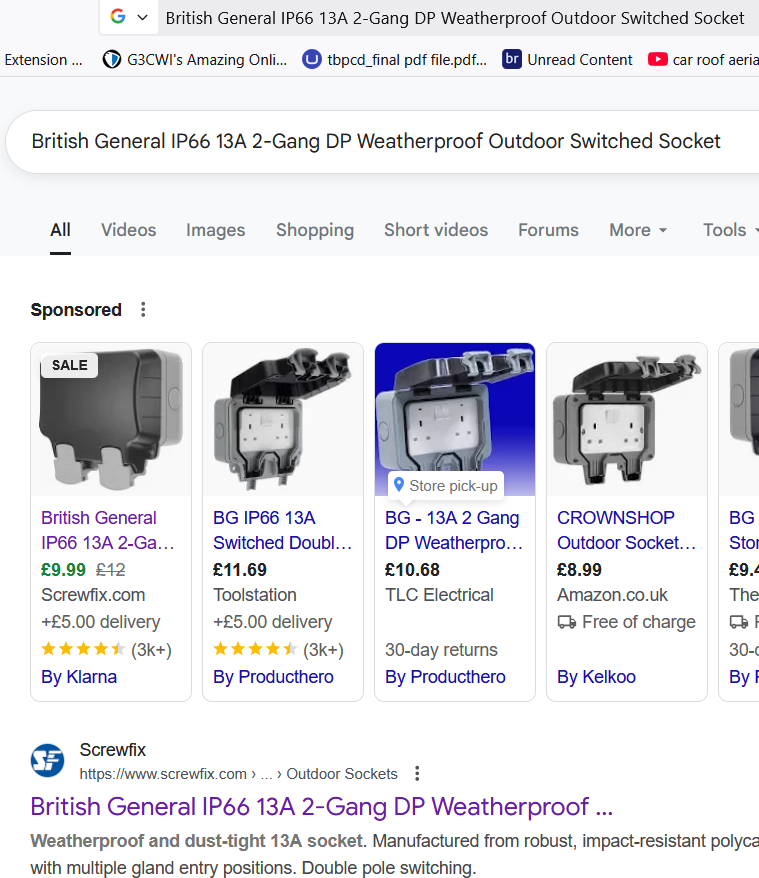Click the Toolstation socket product thumbnail
This screenshot has height=878, width=759.
(283, 420)
